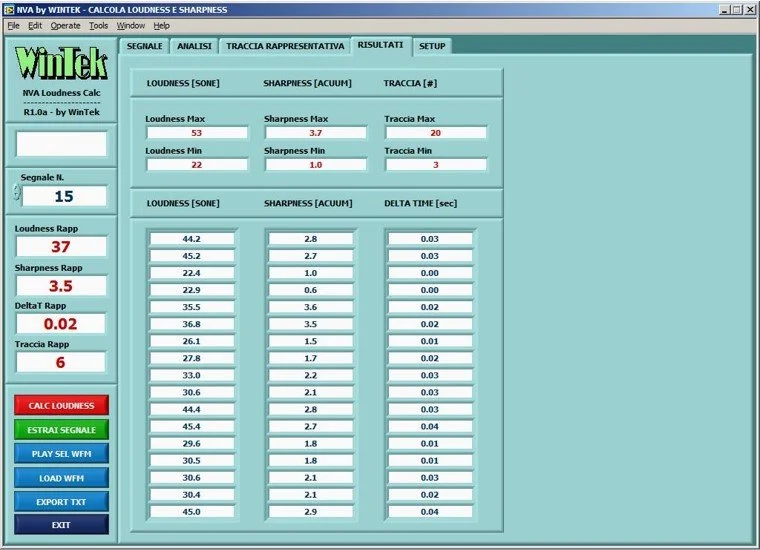The width and height of the screenshot is (760, 550).
Task: Open the Help menu
Action: (161, 26)
